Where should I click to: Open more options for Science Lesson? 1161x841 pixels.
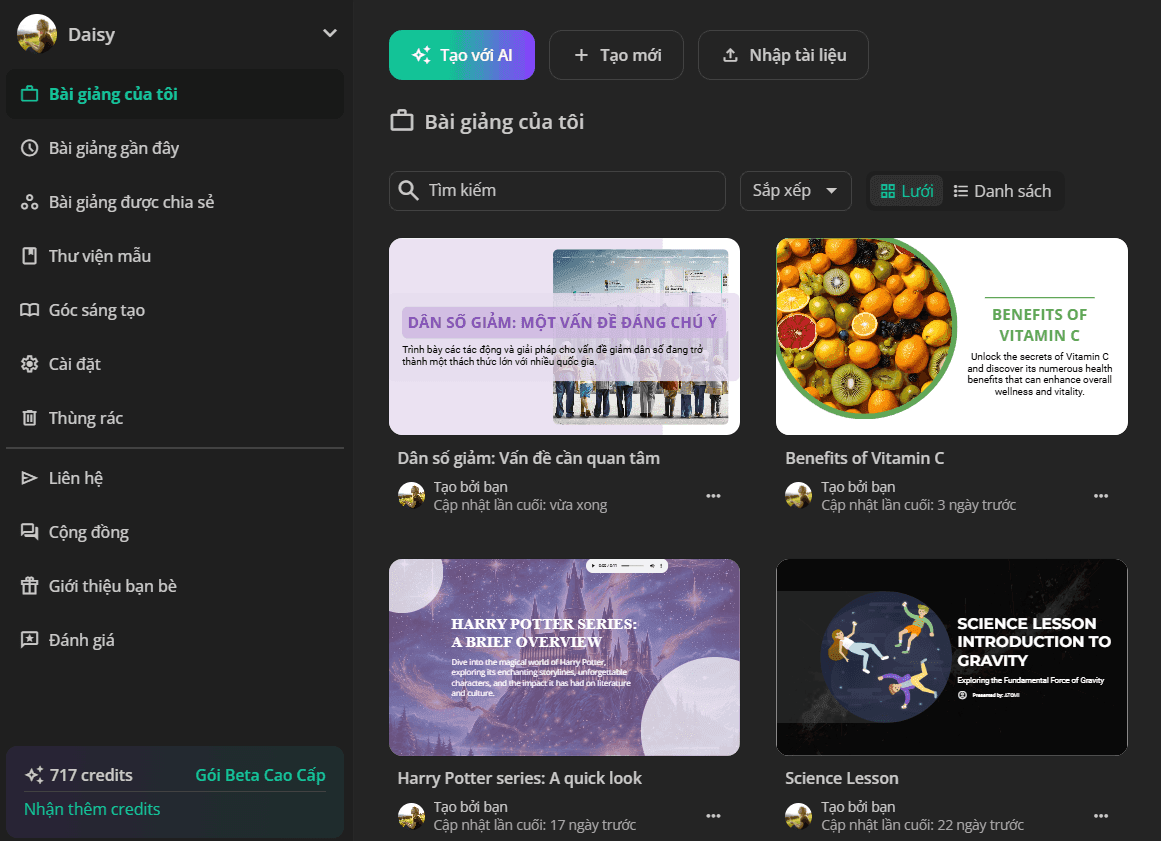1101,816
